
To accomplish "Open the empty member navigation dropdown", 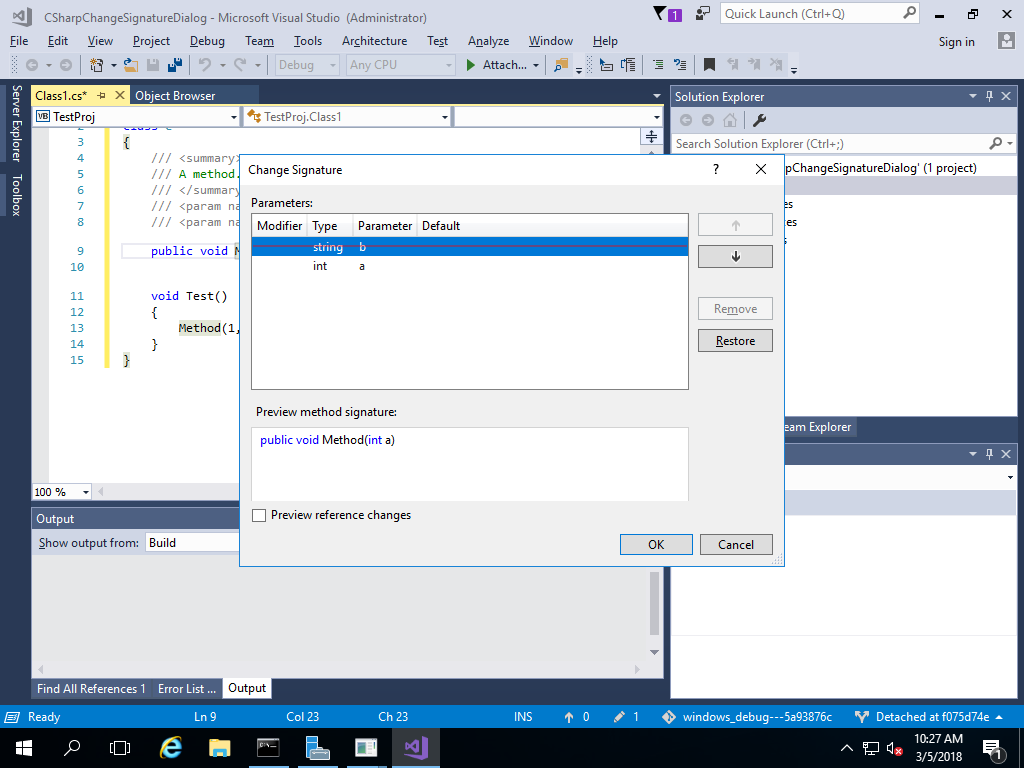I will [558, 116].
